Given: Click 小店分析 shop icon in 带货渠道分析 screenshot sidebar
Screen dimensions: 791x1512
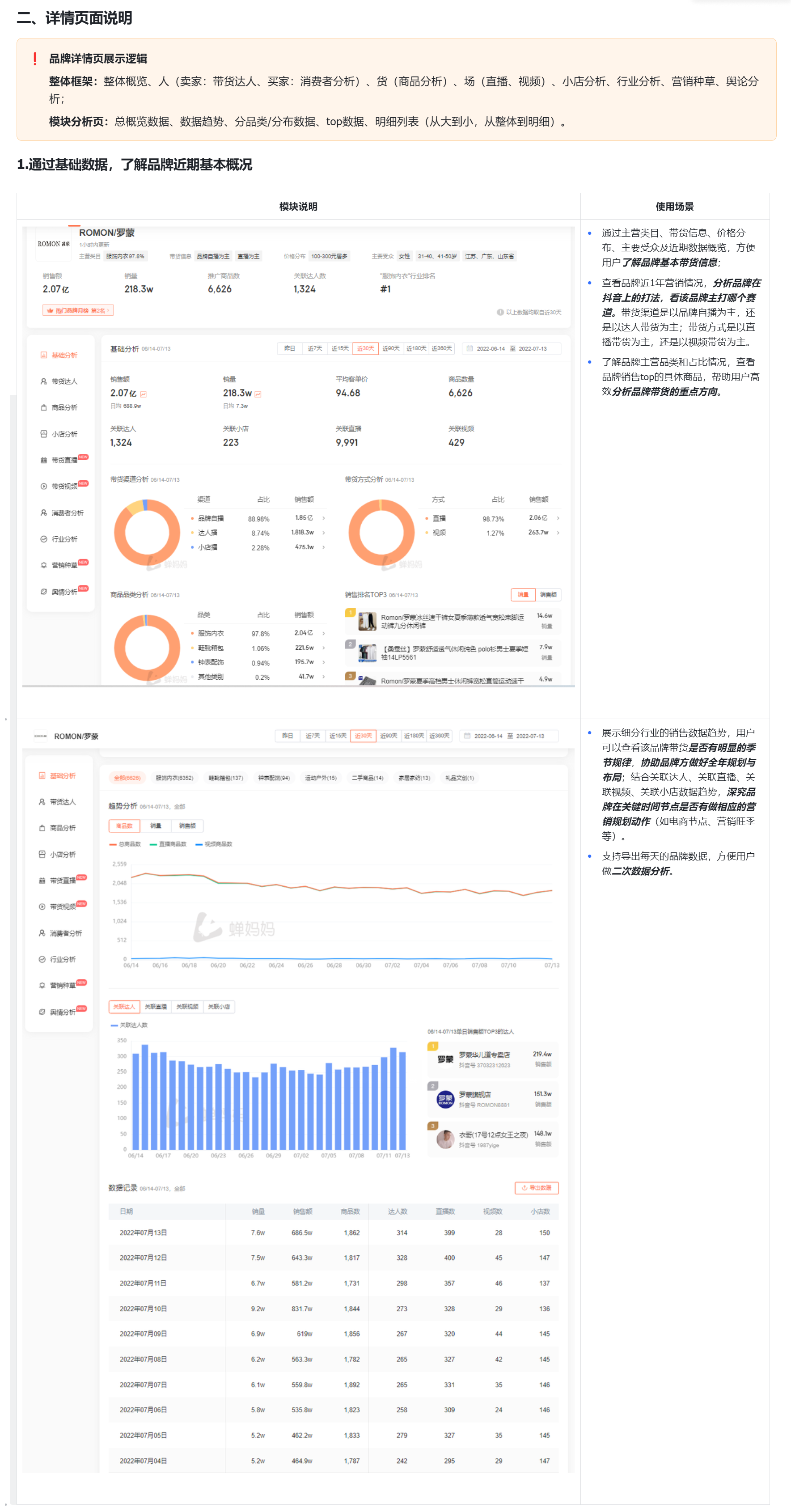Looking at the screenshot, I should click(x=43, y=434).
